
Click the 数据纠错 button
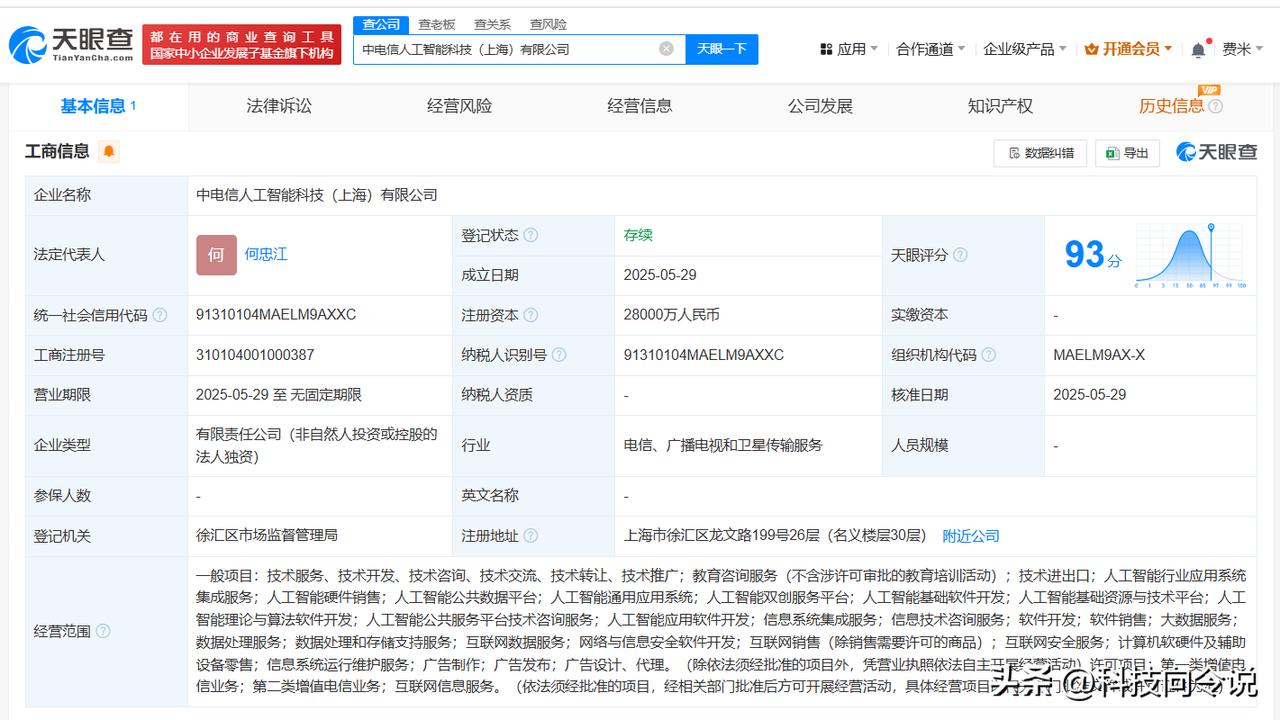pyautogui.click(x=1040, y=153)
